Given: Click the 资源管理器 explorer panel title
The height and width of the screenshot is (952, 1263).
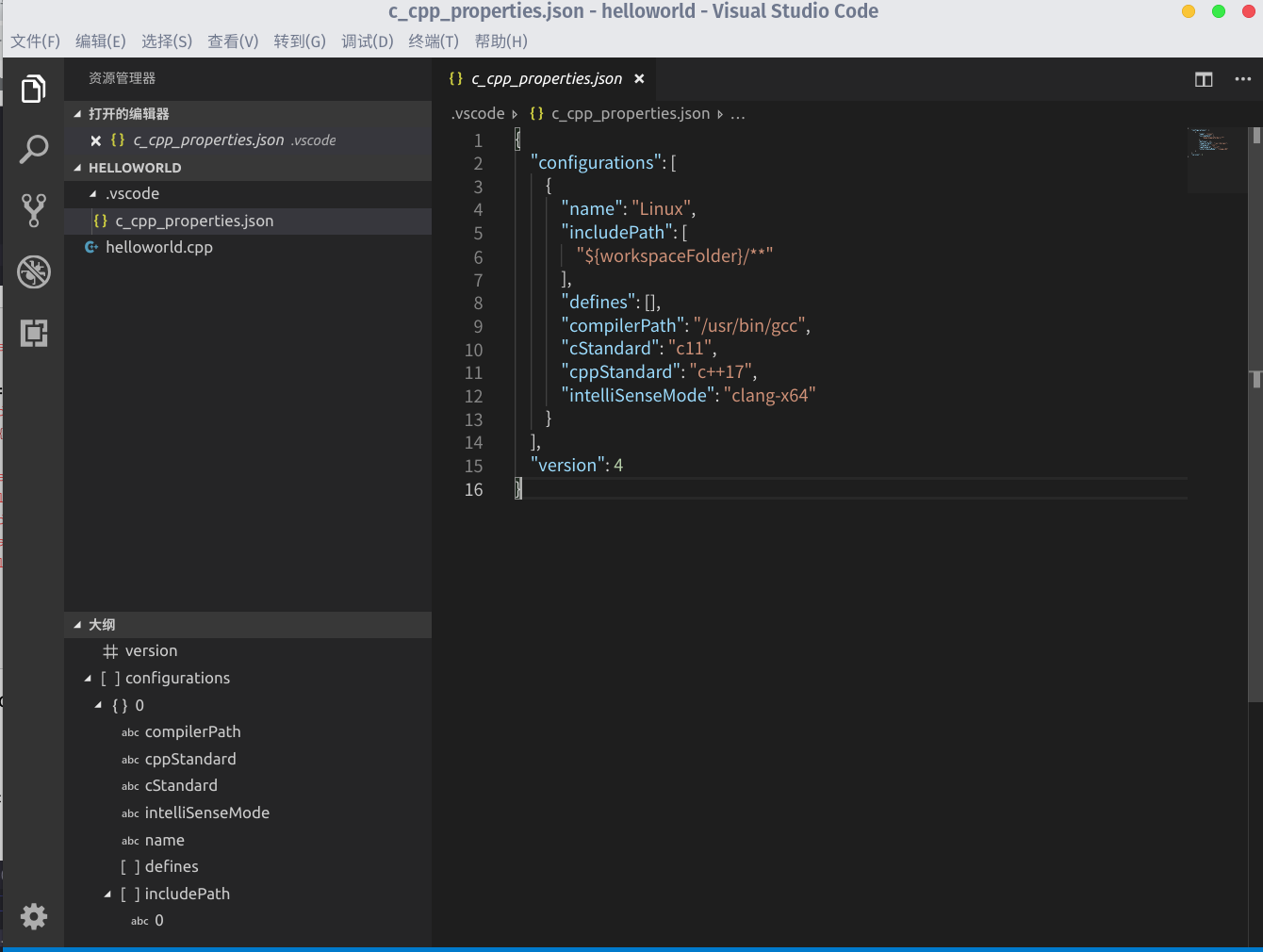Looking at the screenshot, I should (122, 78).
